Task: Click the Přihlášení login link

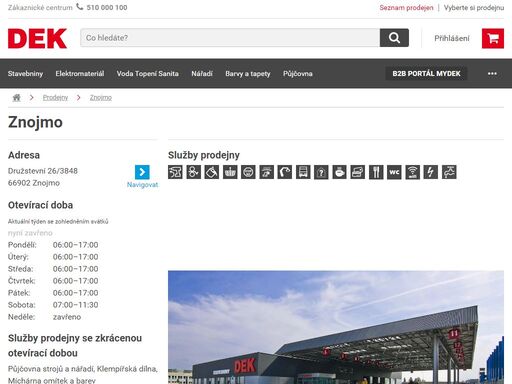Action: [452, 38]
